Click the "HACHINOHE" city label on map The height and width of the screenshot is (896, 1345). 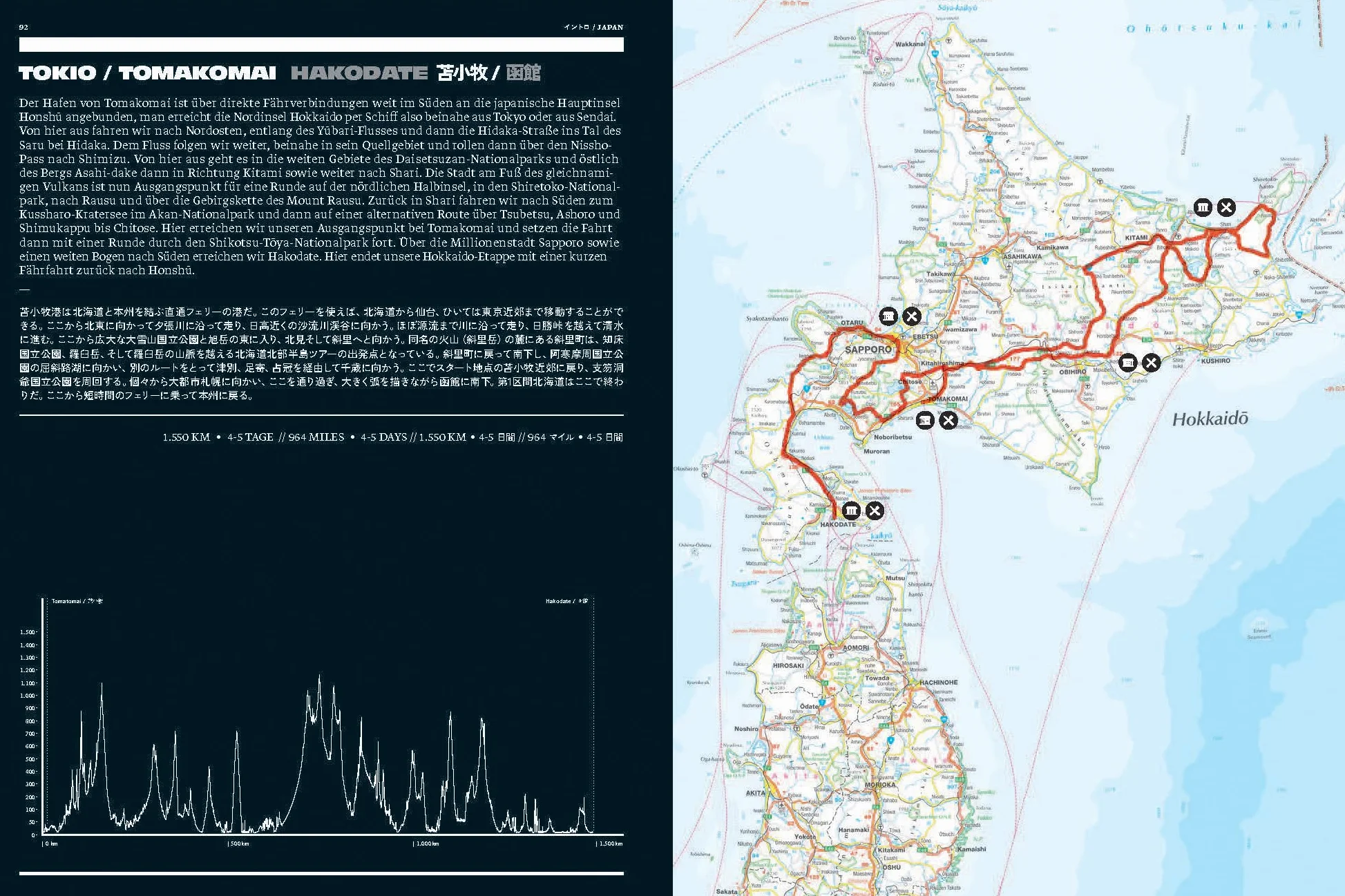(x=938, y=683)
